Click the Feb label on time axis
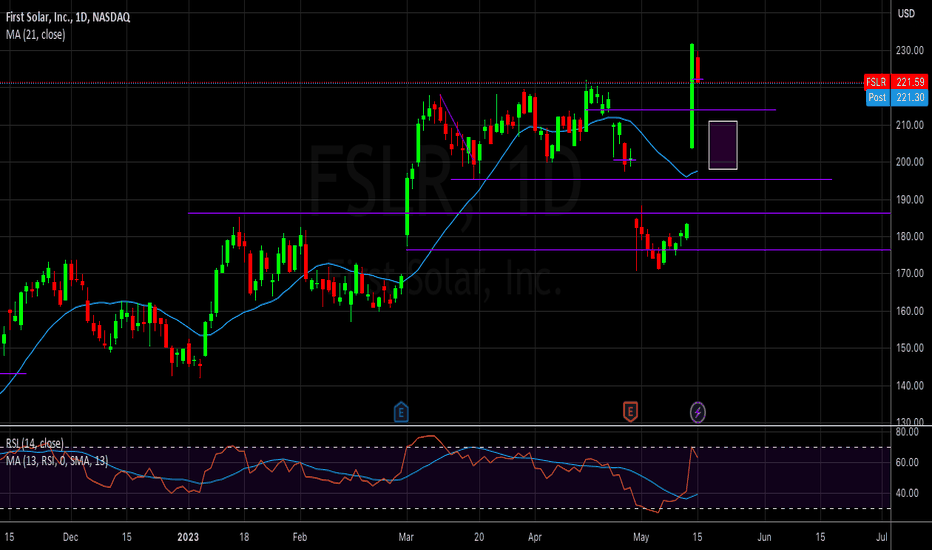 [300, 537]
